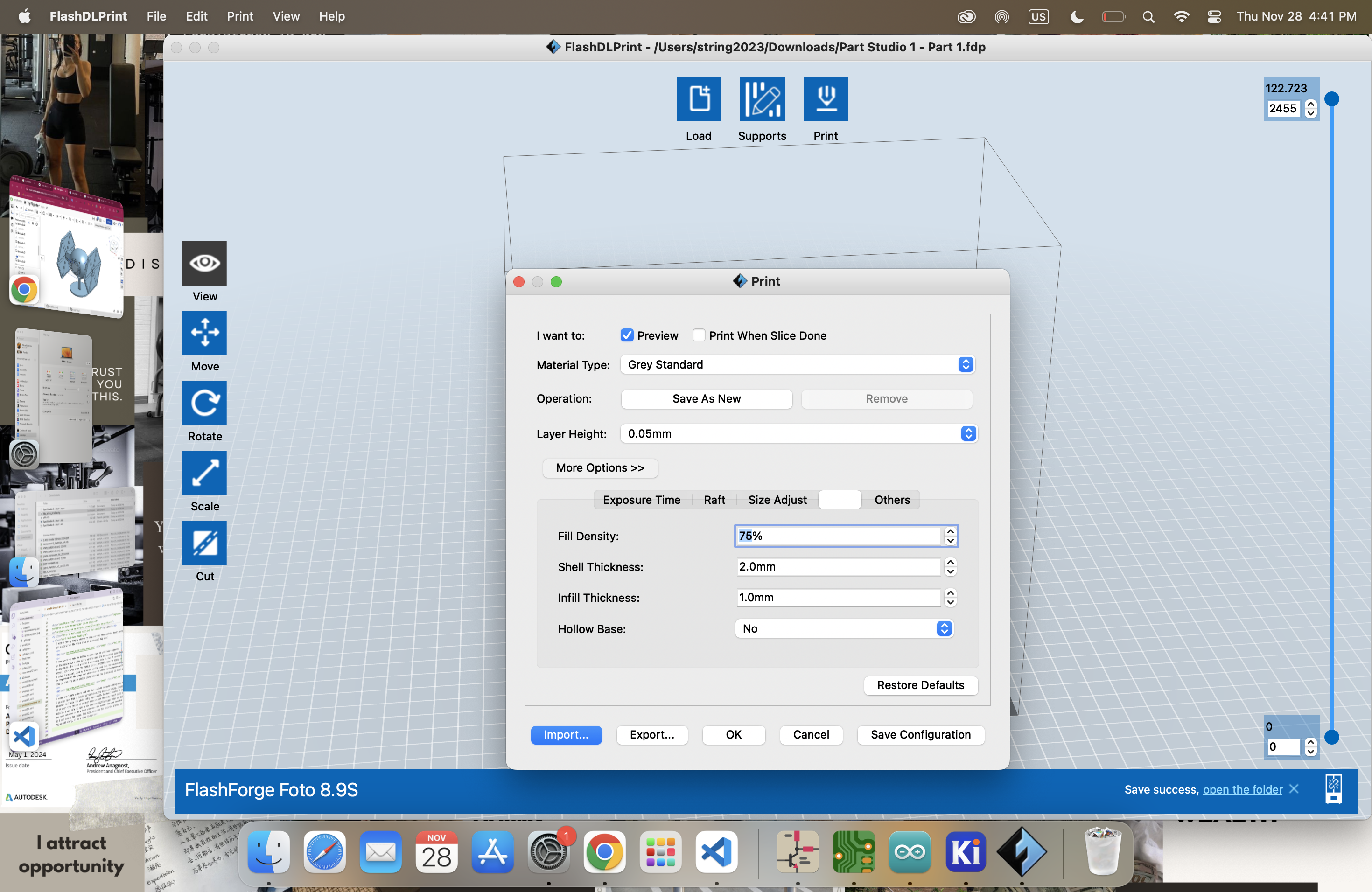Open the Hollow Base dropdown
1372x892 pixels.
pos(844,628)
